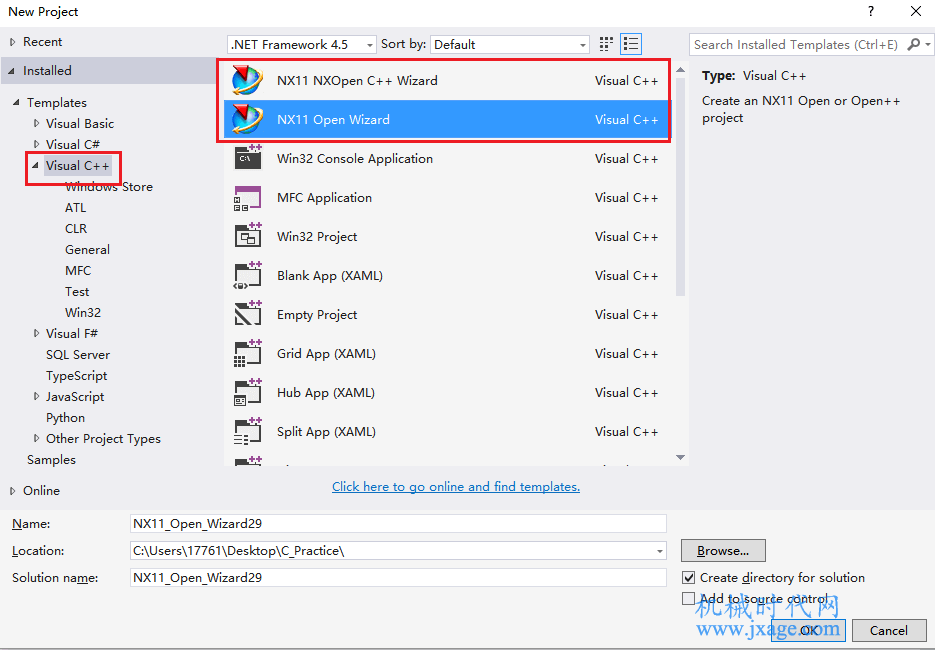This screenshot has height=650, width=935.
Task: Click the template list scroll up arrow
Action: tap(680, 70)
